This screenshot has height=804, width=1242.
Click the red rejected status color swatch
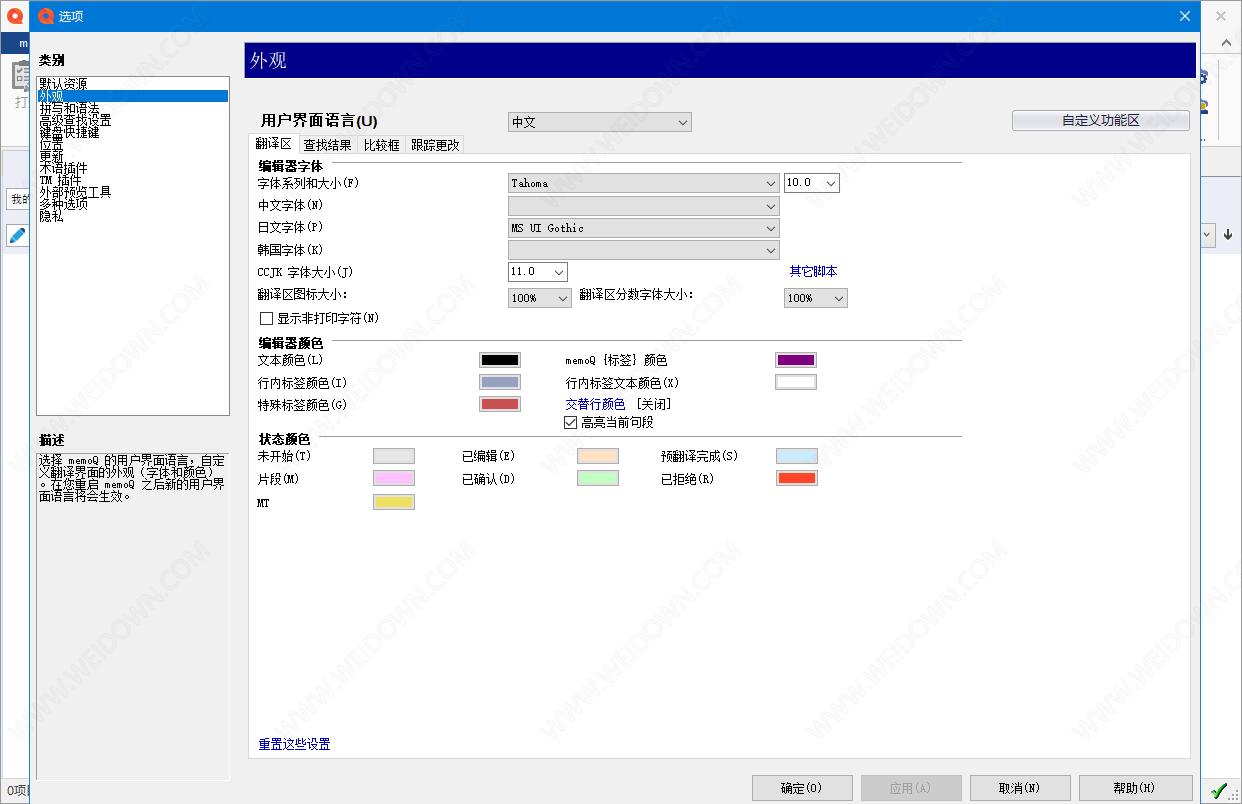tap(796, 478)
